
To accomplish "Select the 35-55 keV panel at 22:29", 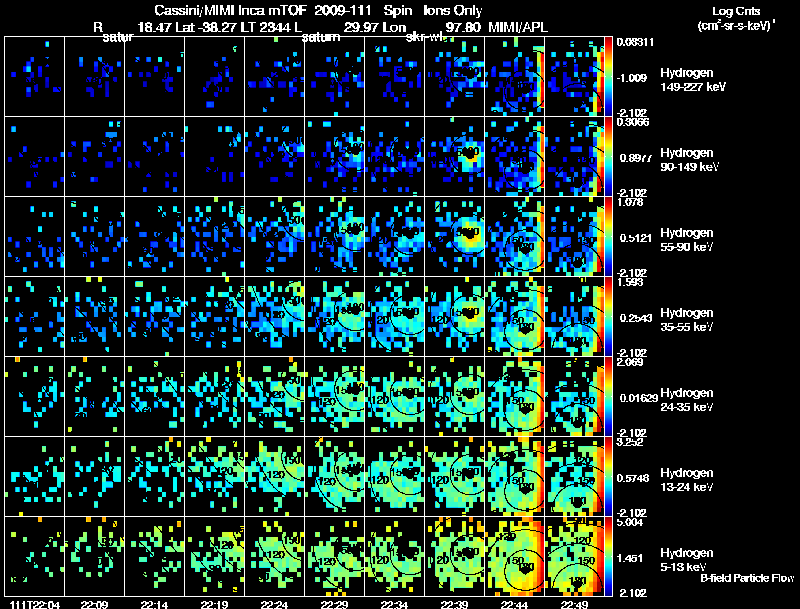I will tap(335, 317).
